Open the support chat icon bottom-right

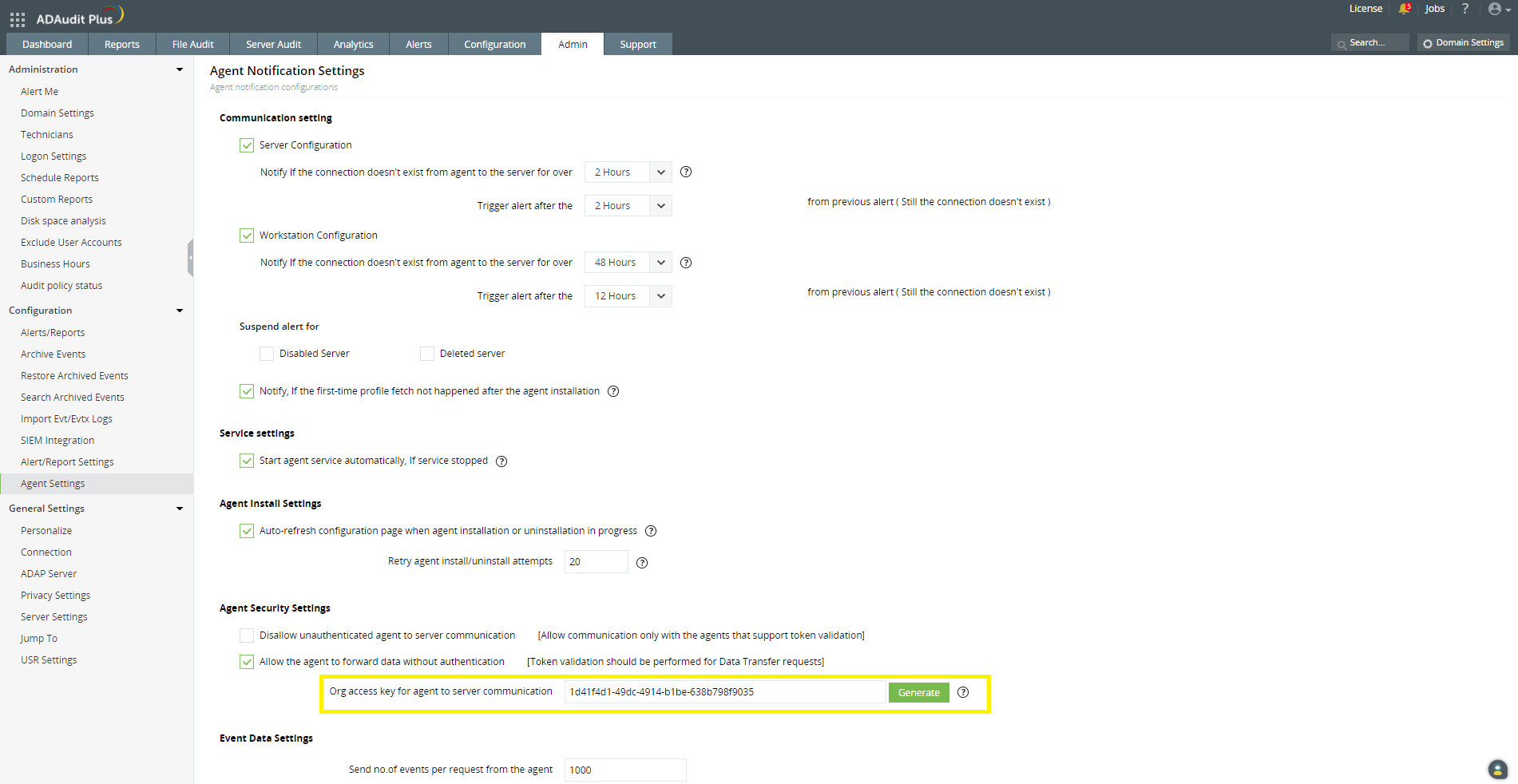[x=1496, y=769]
